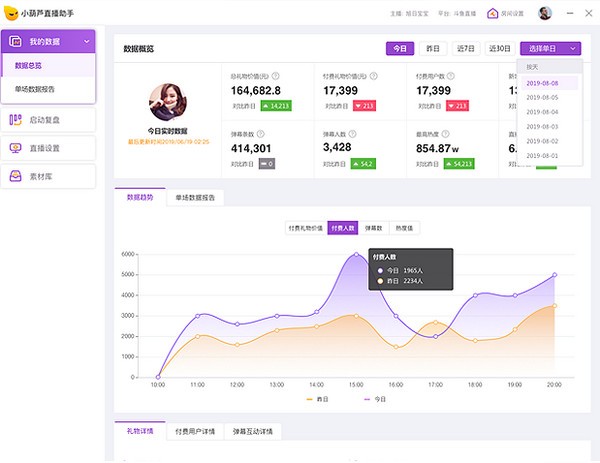
Task: Click the 小葫芦 app logo icon
Action: (11, 13)
